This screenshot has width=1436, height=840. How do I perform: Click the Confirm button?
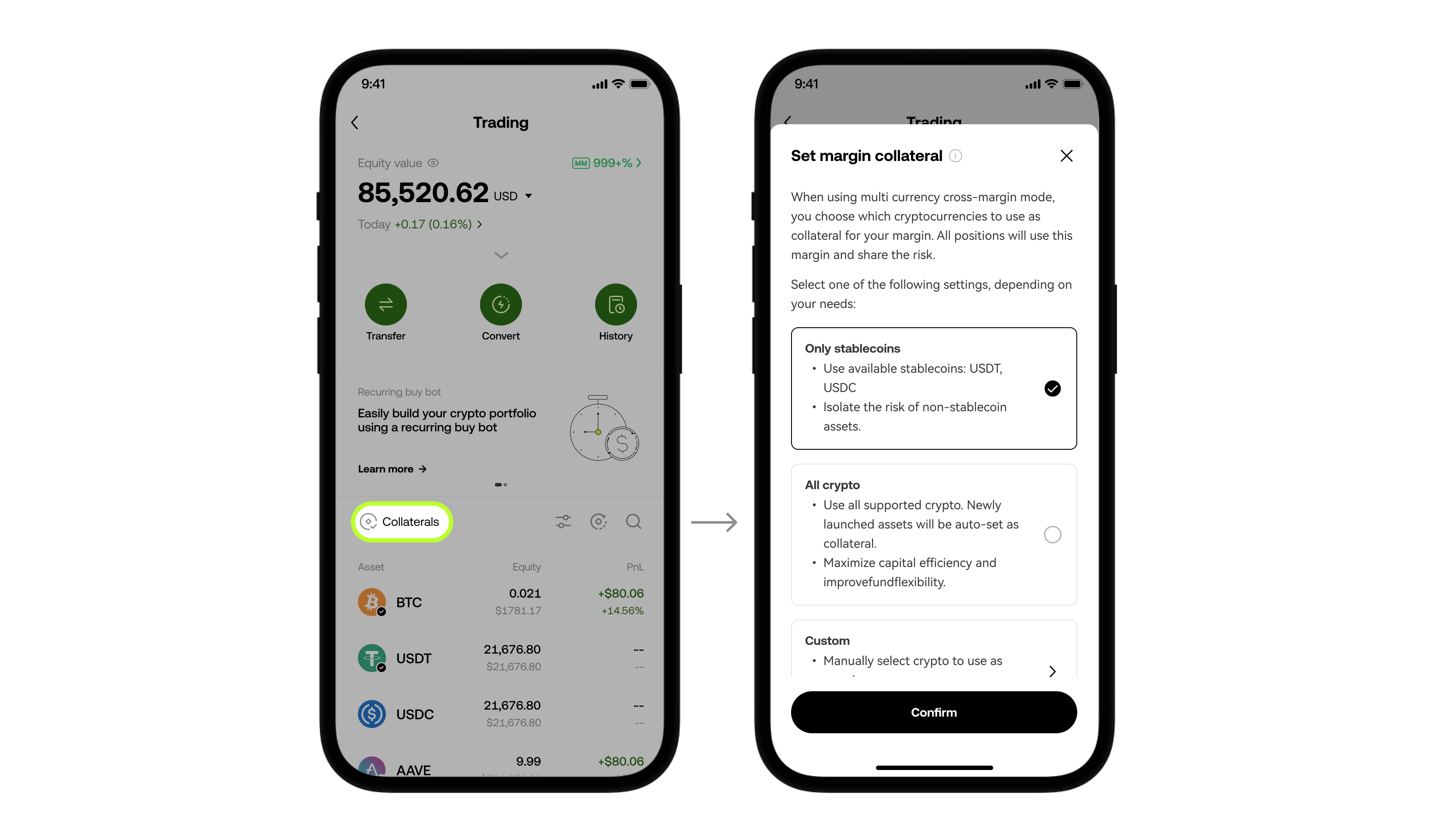click(932, 712)
